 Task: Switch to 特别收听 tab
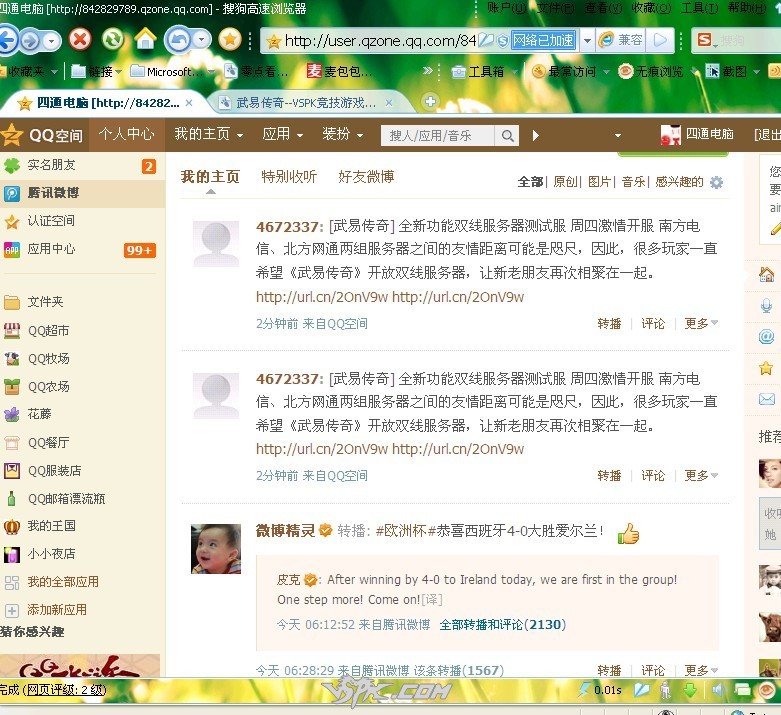(x=289, y=176)
